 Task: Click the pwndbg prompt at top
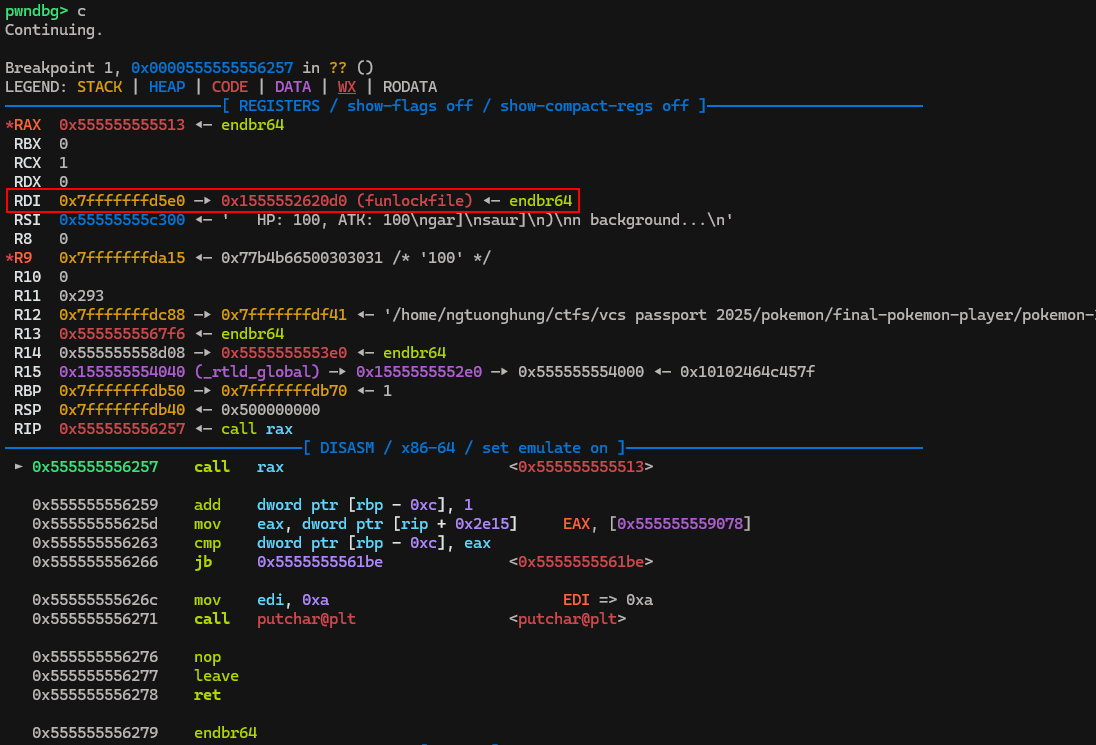point(36,11)
